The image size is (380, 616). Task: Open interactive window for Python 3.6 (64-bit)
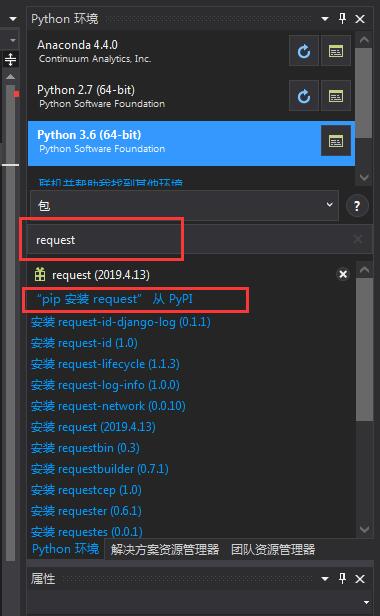(336, 141)
